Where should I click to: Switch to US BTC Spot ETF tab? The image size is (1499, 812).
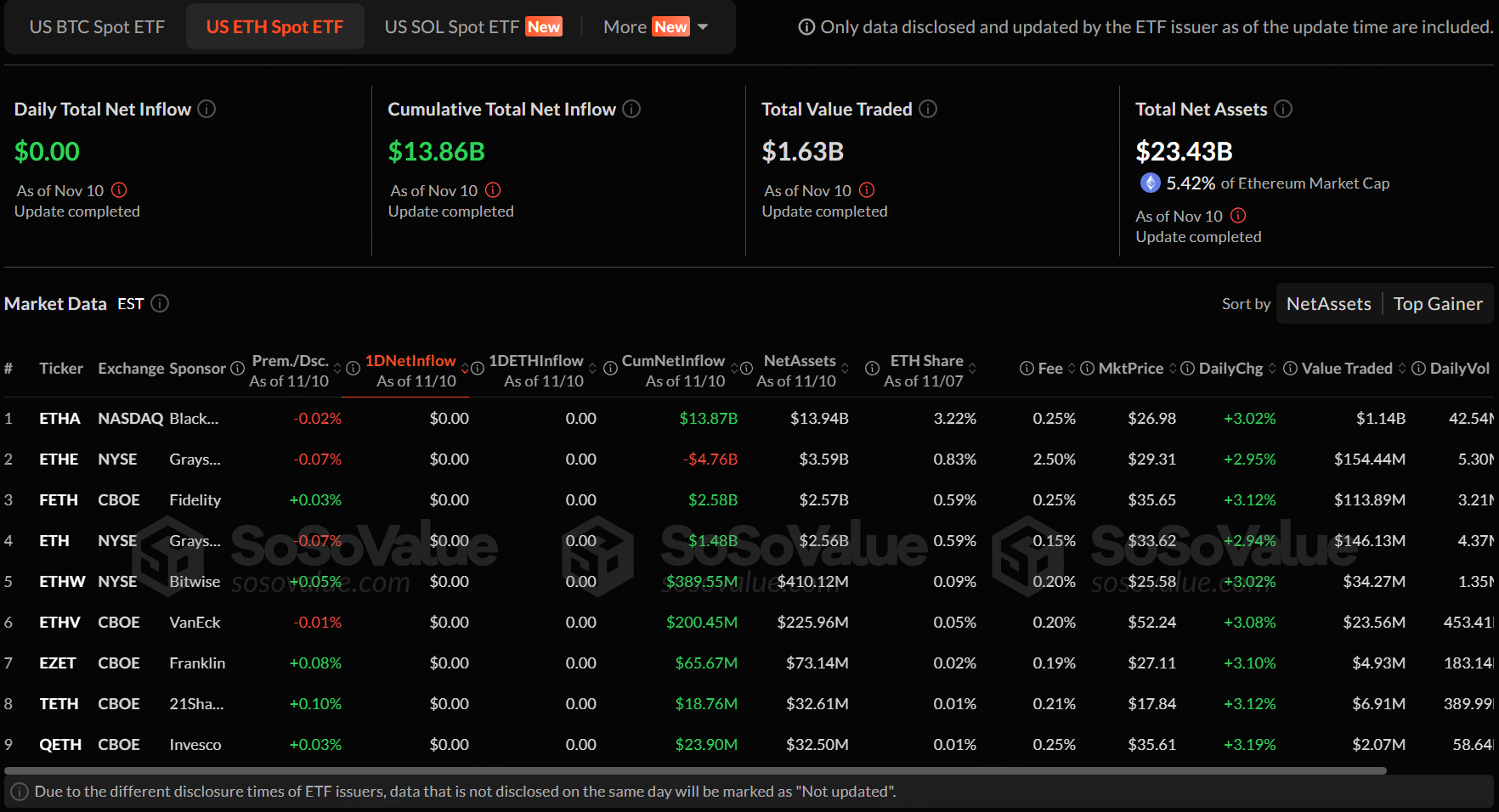(x=97, y=27)
